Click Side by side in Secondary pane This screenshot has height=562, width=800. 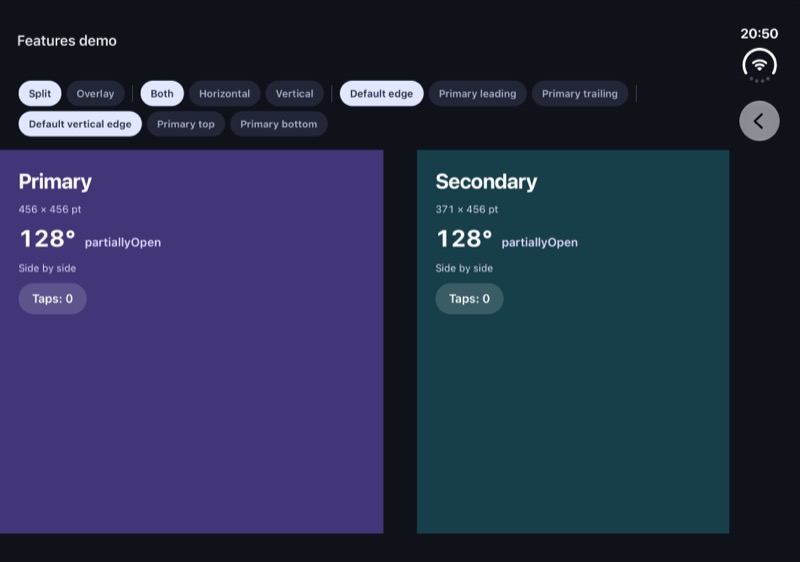tap(464, 268)
